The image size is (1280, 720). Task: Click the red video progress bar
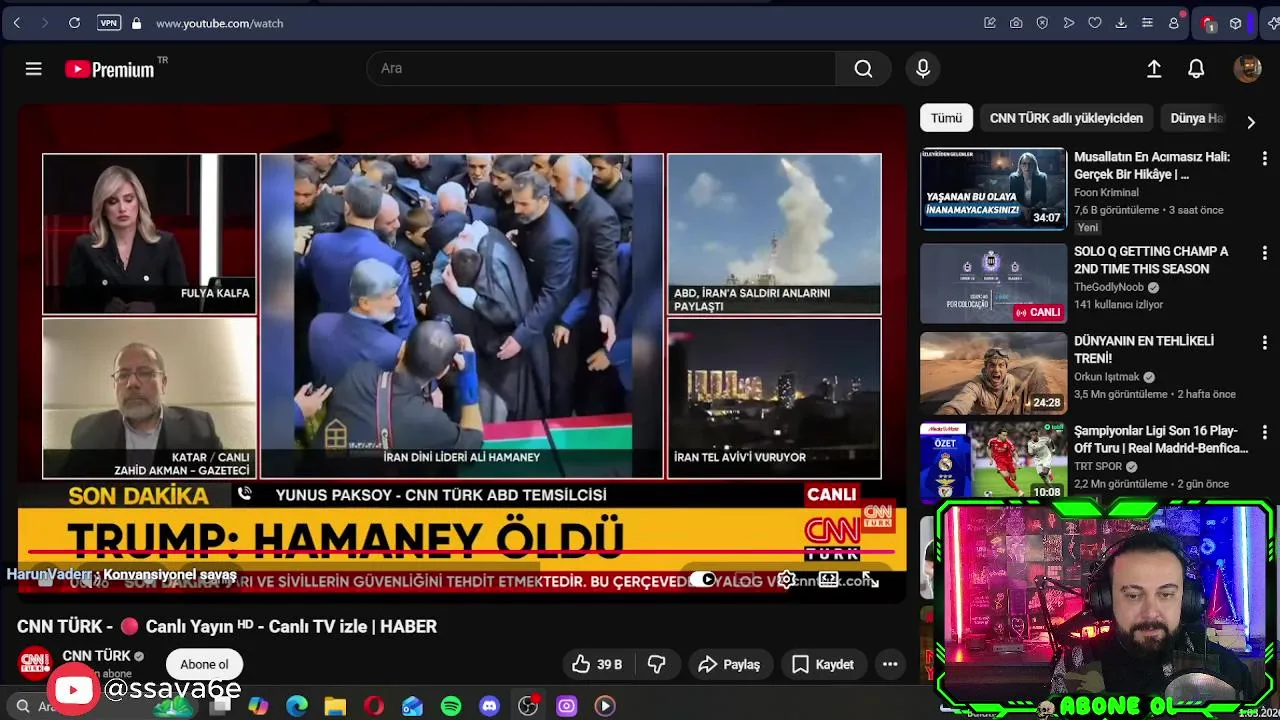[461, 551]
